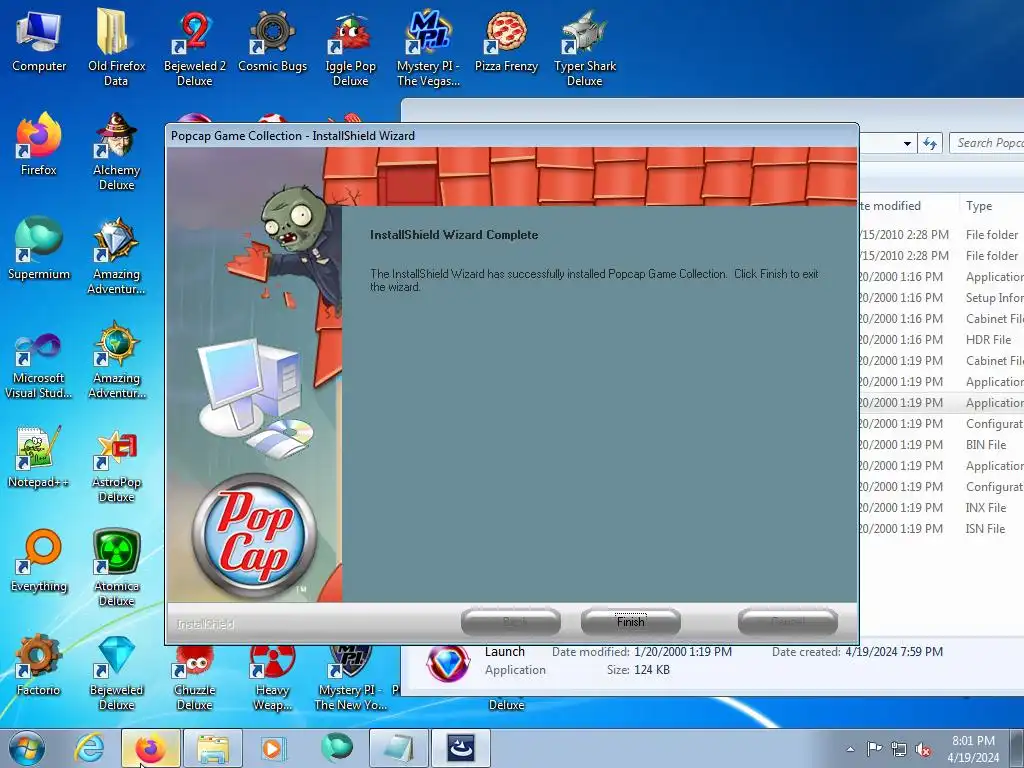This screenshot has width=1024, height=768.
Task: Launch AstroPop Deluxe shortcut
Action: click(116, 465)
